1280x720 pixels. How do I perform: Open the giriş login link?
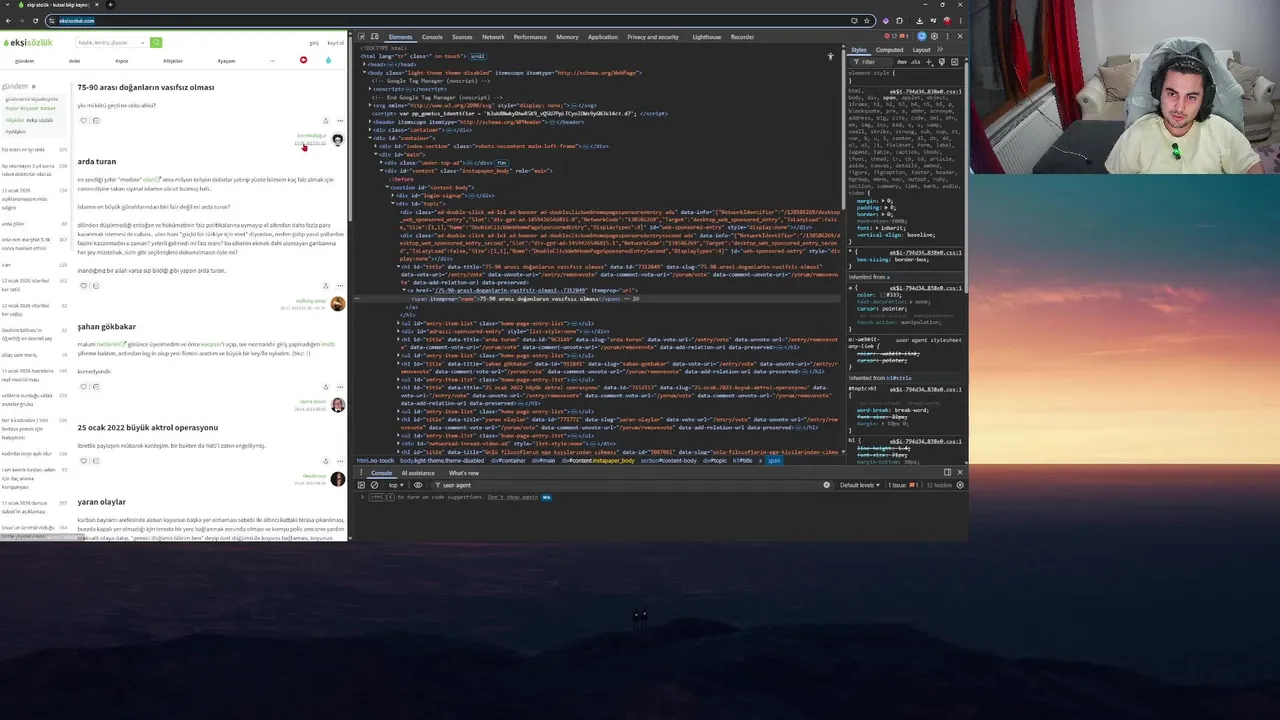click(x=314, y=43)
